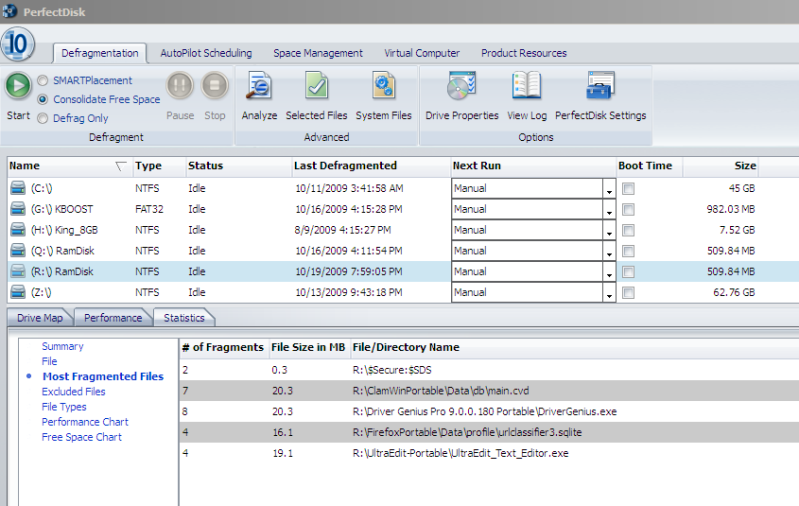Select the R:\$Secure:$SDS file row
Viewport: 799px width, 506px height.
point(489,370)
